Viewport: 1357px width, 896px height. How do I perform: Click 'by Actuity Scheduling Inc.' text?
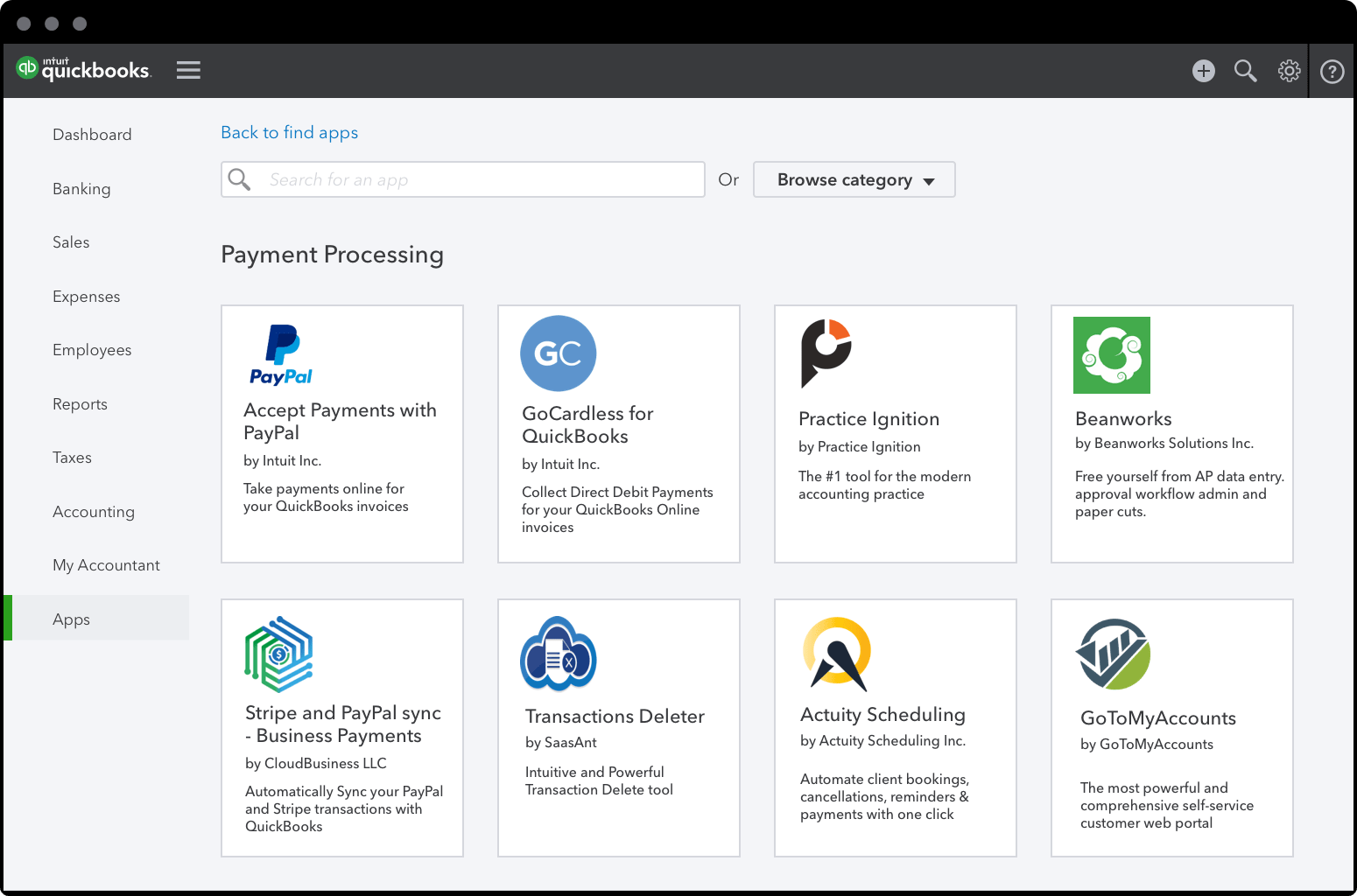(x=882, y=741)
